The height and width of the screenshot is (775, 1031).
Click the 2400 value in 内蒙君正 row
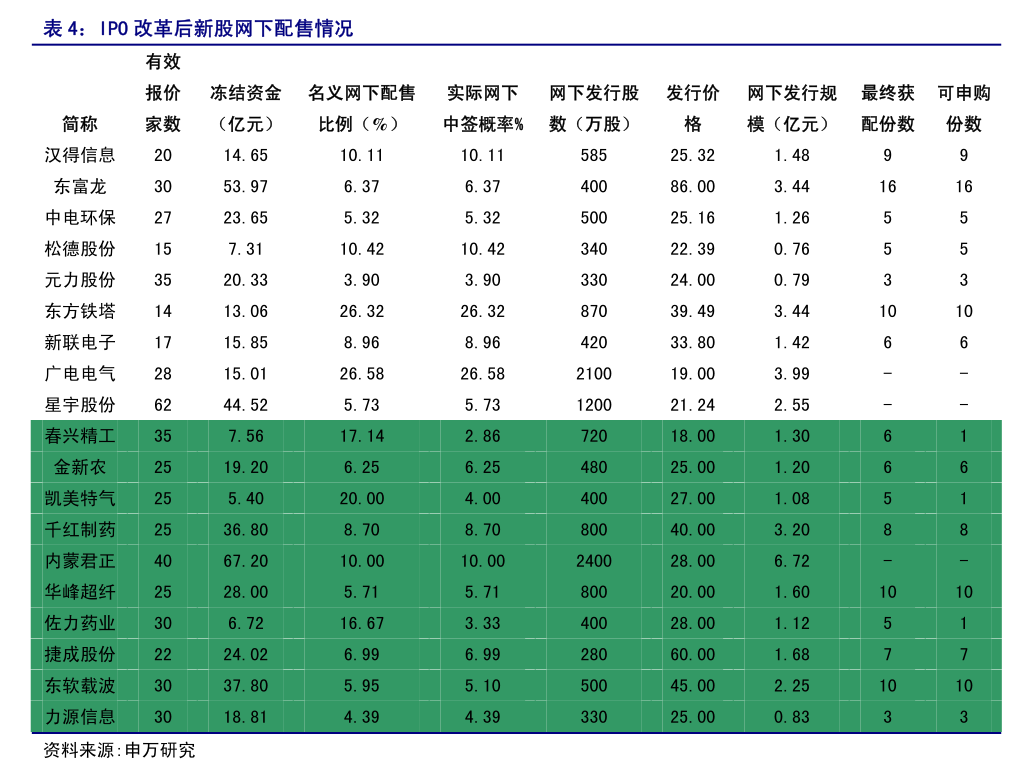593,561
